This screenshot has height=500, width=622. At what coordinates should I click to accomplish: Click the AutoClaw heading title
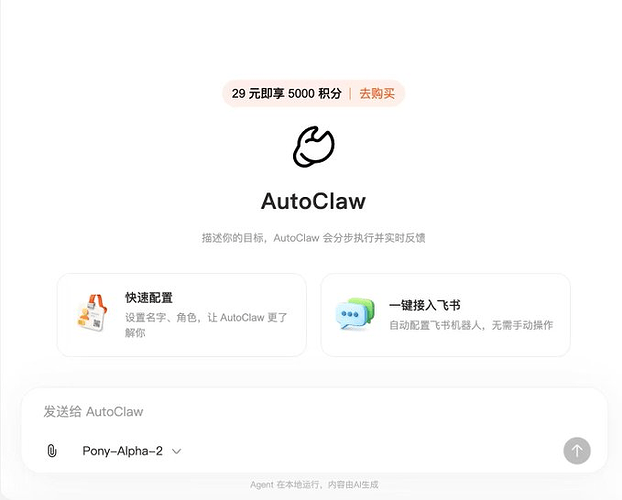[x=313, y=201]
